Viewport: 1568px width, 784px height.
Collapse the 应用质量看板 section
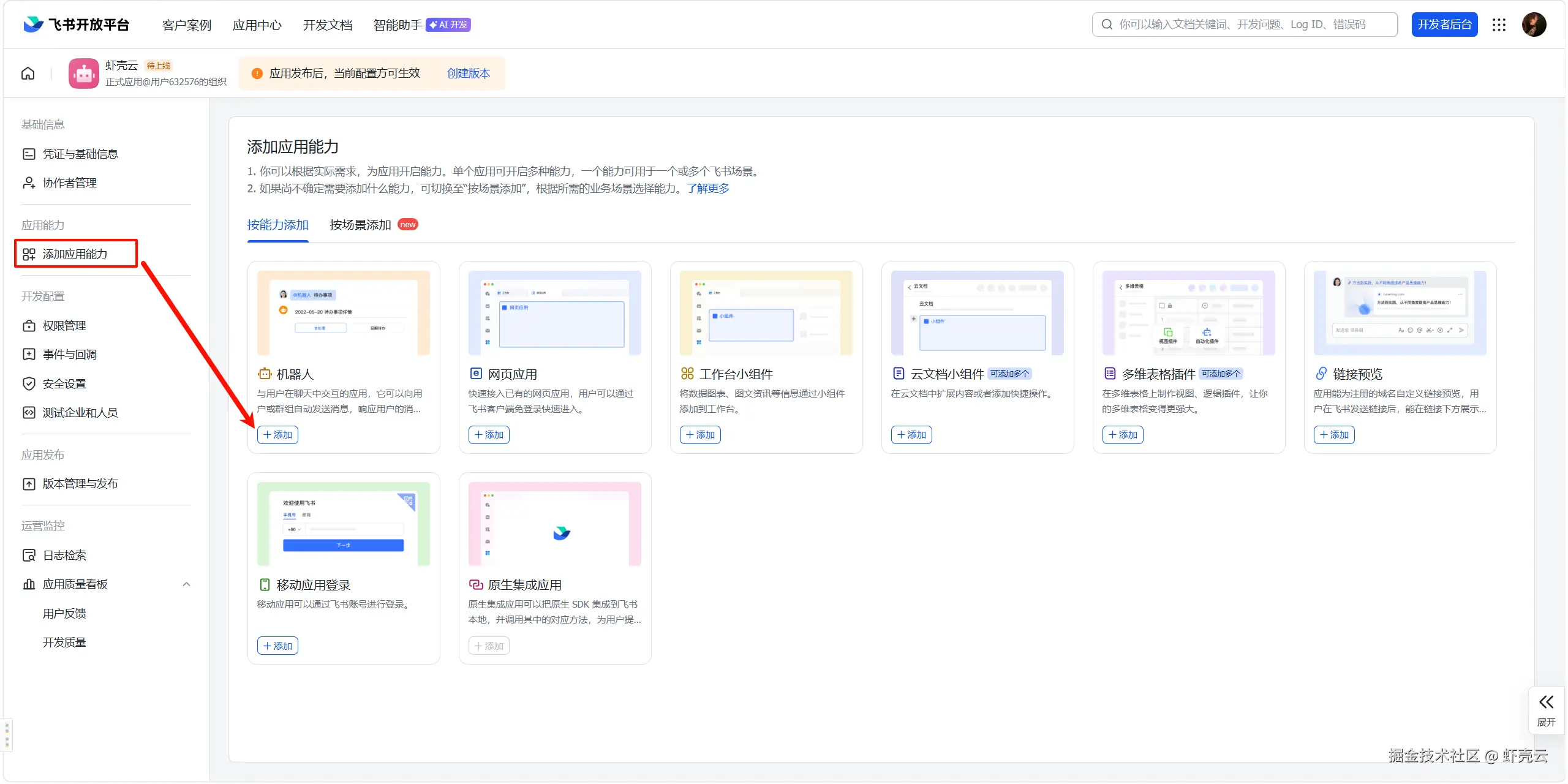(x=186, y=584)
